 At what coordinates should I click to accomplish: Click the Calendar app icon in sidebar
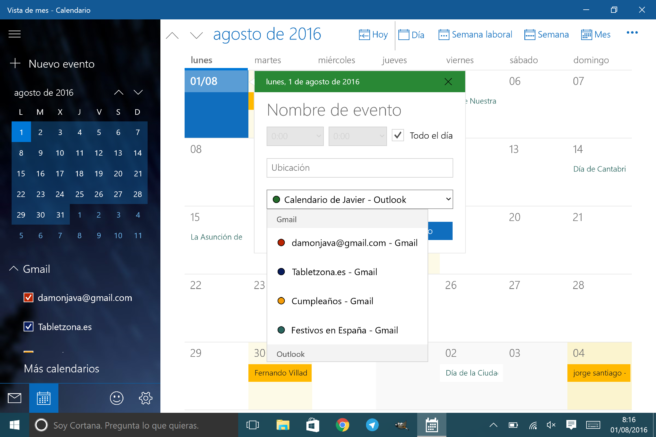click(44, 398)
